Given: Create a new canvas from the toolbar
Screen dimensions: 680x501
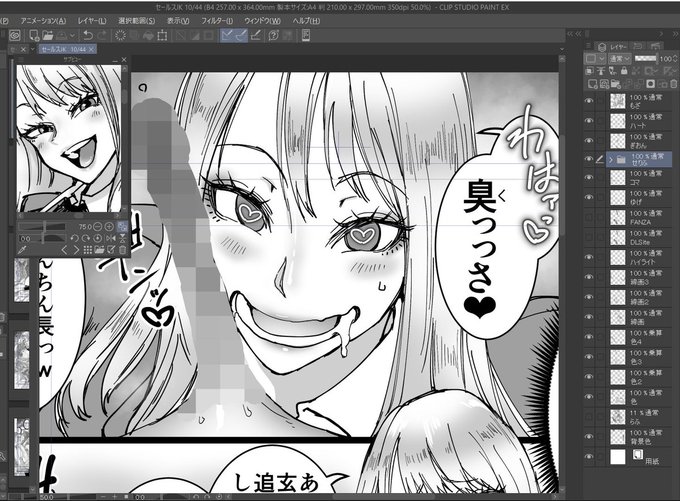Looking at the screenshot, I should point(34,36).
